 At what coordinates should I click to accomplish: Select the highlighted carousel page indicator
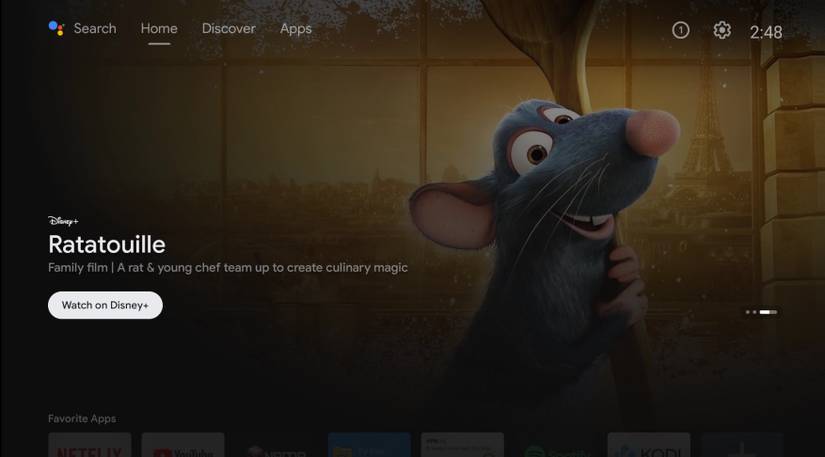coord(768,312)
